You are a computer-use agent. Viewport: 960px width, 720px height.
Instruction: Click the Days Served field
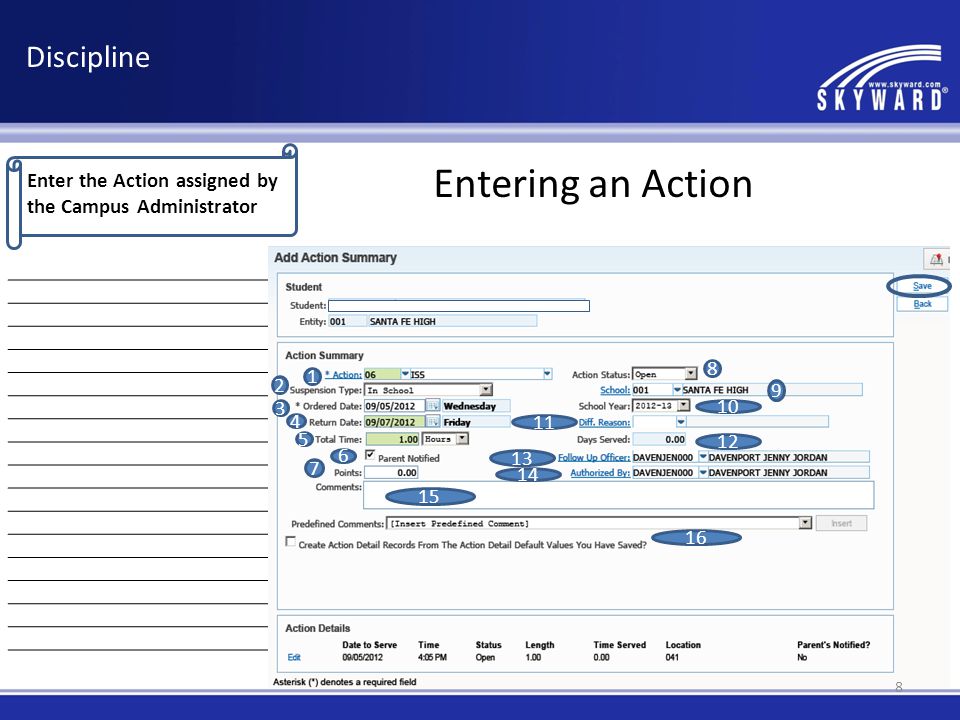[x=659, y=439]
